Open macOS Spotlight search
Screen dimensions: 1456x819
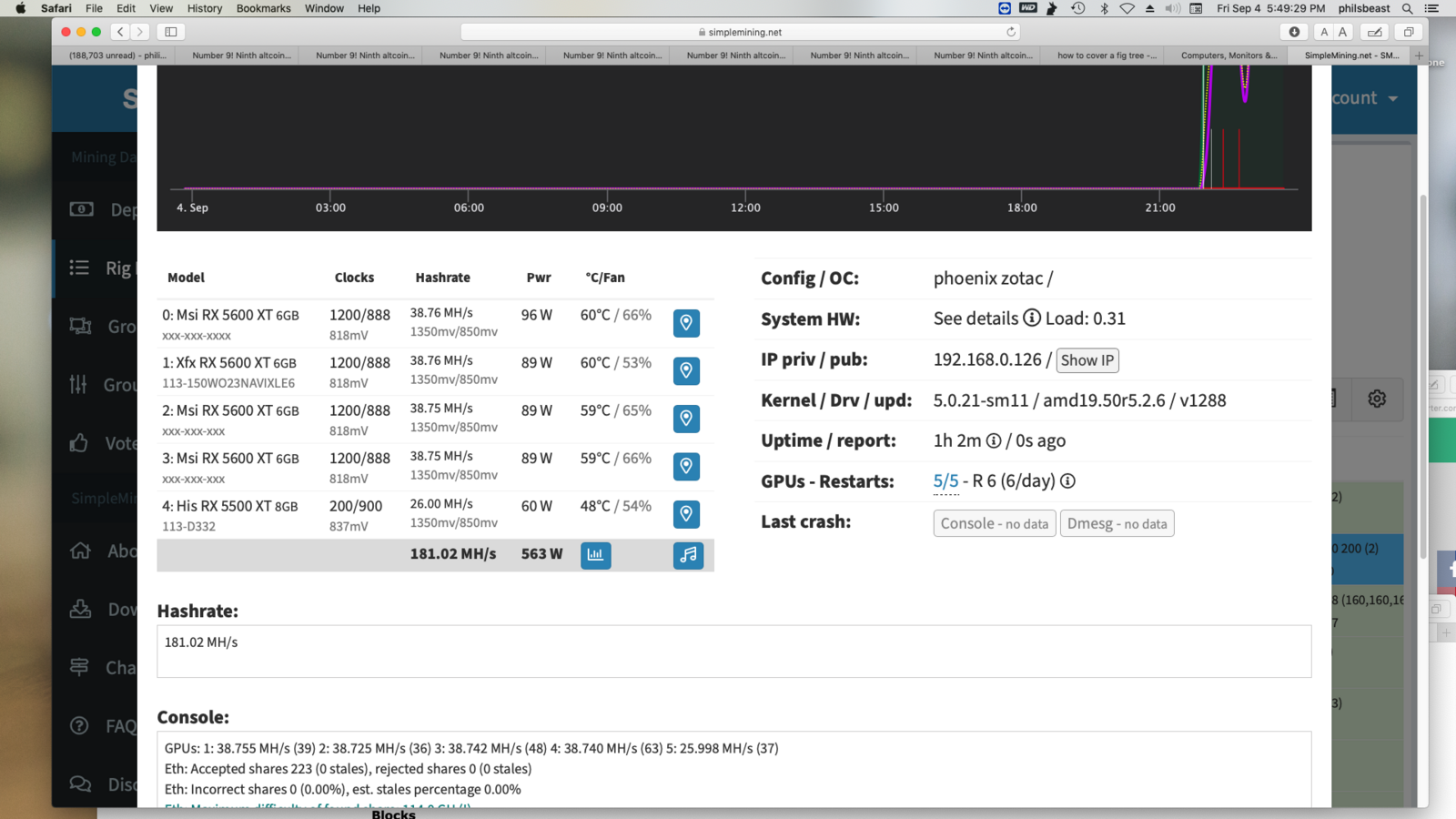click(1407, 8)
